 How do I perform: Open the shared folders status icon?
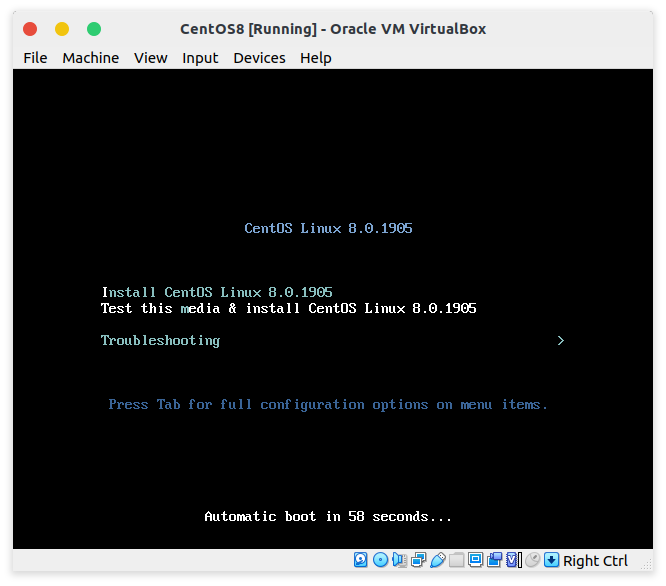point(457,560)
